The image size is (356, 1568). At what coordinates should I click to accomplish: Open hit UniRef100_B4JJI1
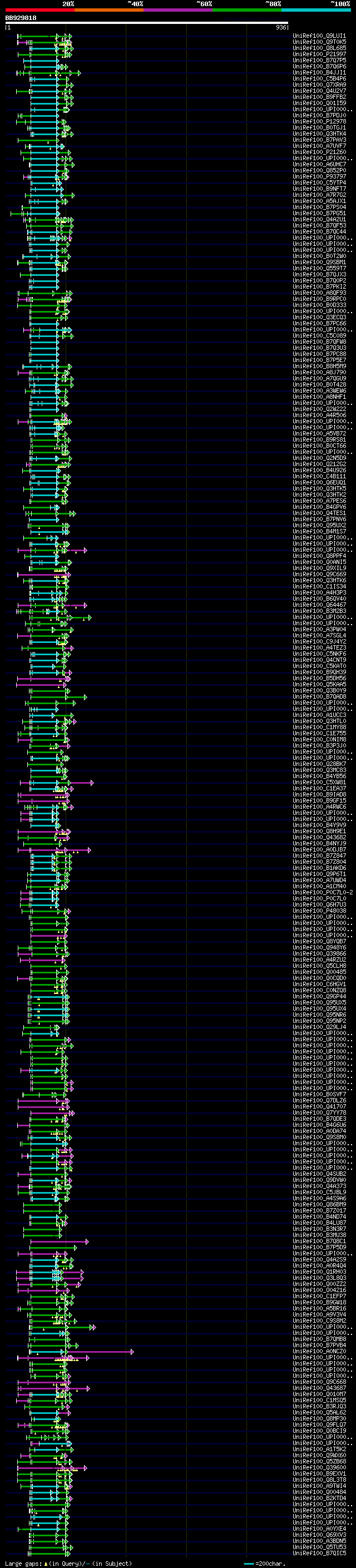click(319, 72)
